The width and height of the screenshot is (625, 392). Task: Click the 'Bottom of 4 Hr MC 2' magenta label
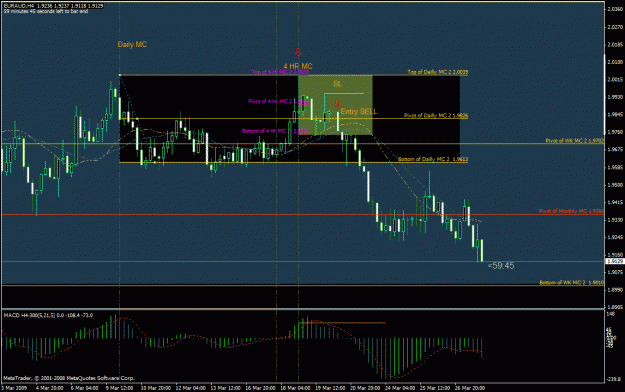pyautogui.click(x=275, y=131)
